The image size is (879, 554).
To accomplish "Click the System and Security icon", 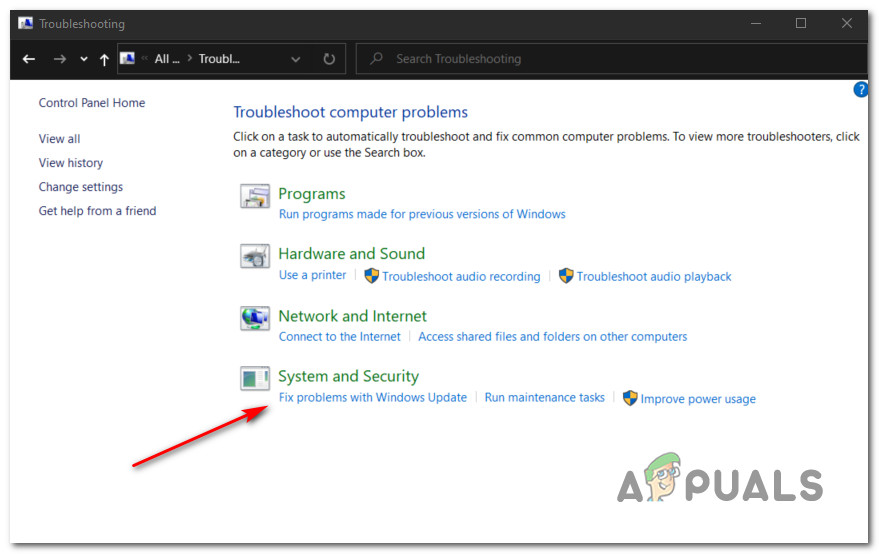I will pos(255,378).
